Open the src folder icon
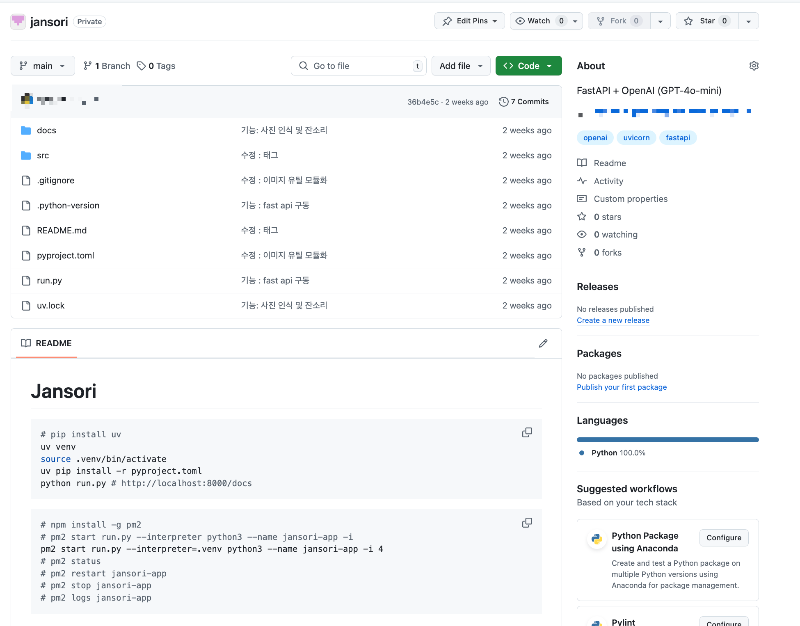Image resolution: width=800 pixels, height=626 pixels. [26, 156]
